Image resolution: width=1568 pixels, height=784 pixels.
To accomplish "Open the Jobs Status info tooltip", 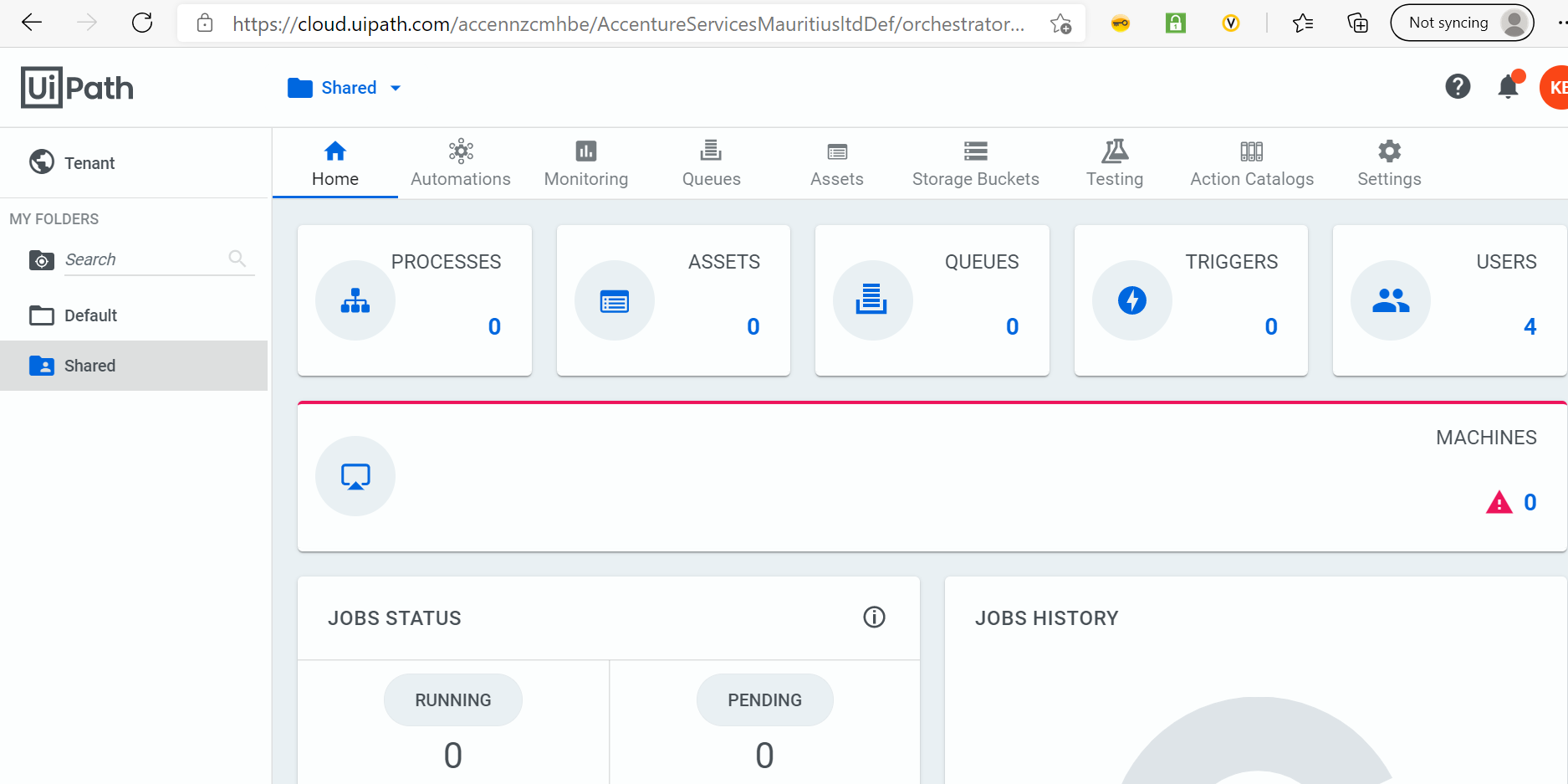I will [874, 617].
